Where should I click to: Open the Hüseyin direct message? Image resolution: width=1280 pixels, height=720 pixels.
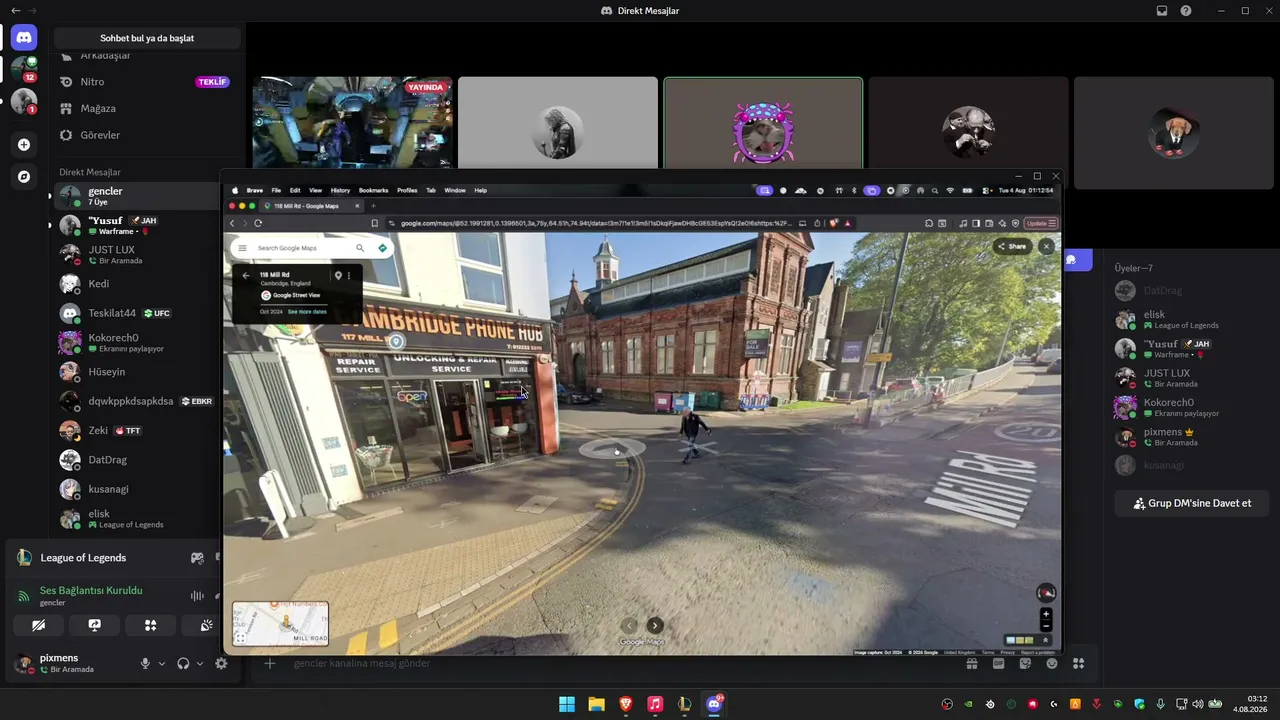[x=137, y=372]
